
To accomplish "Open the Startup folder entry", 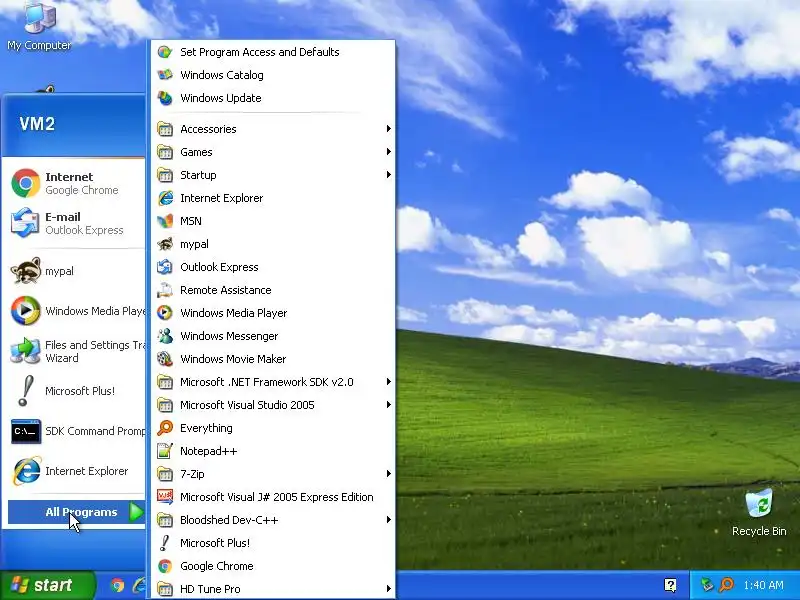I will (x=273, y=174).
